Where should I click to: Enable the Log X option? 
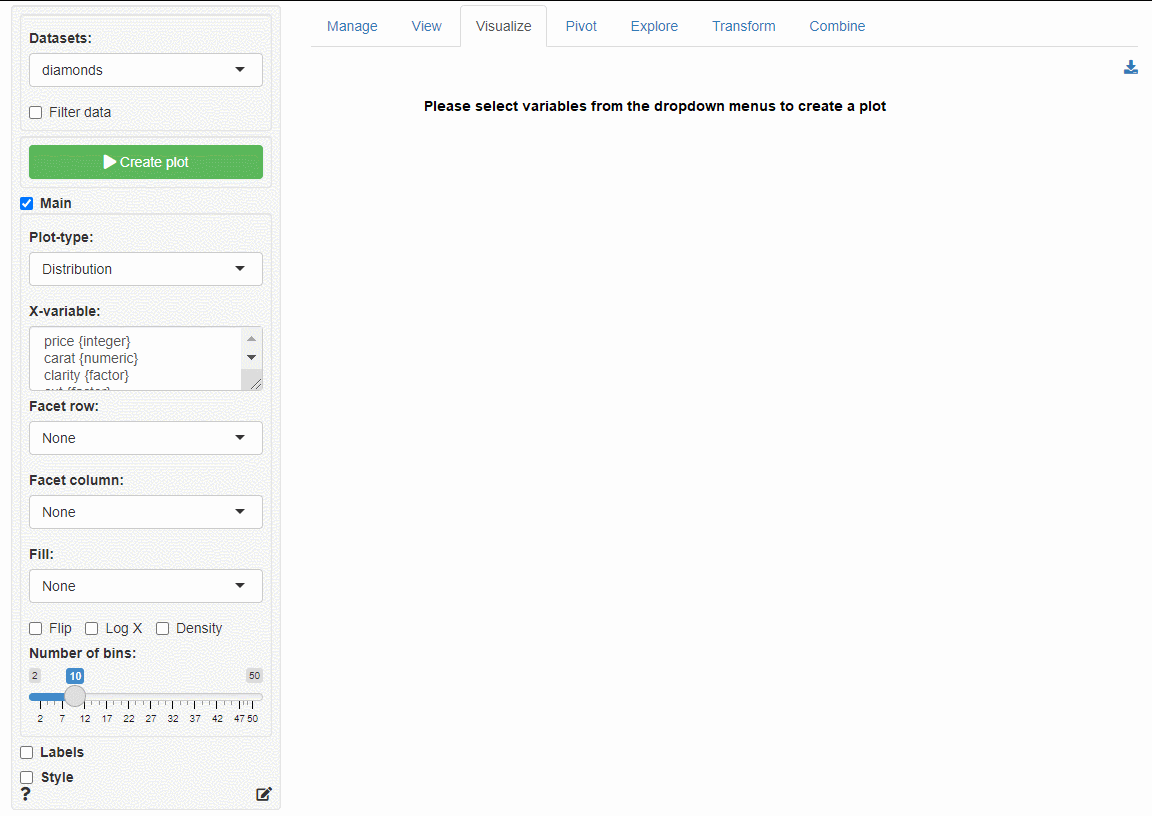[92, 629]
